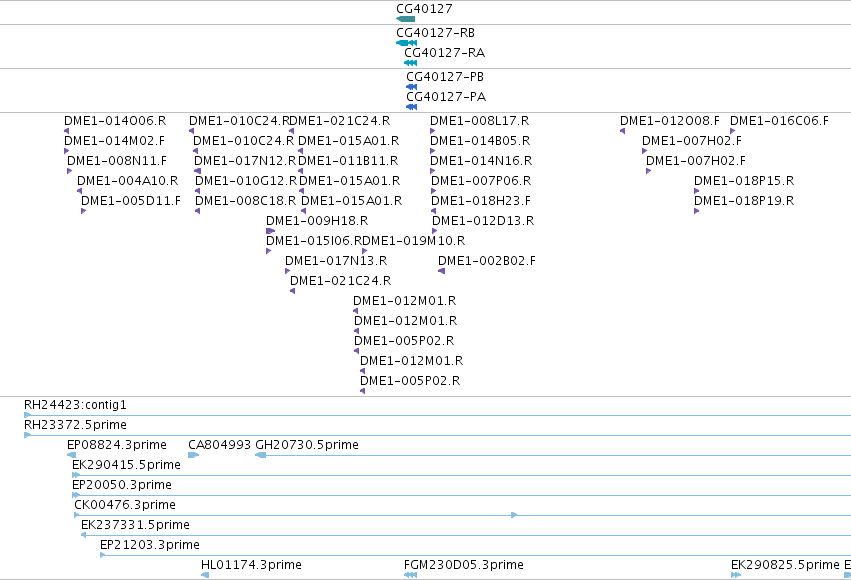Click the purple arrow glyph under DME1-002B02.F

coord(442,271)
